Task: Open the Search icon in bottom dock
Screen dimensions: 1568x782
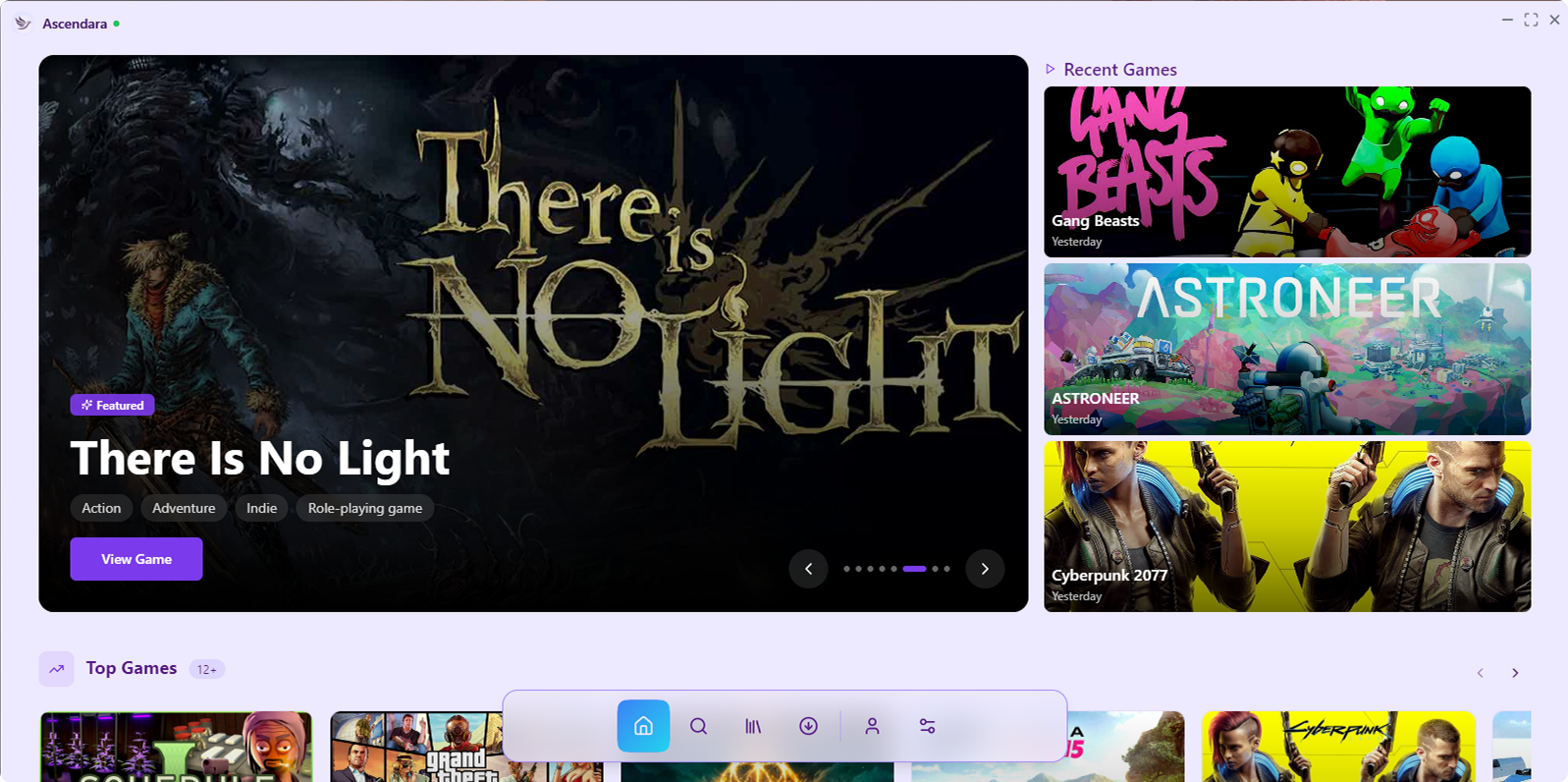Action: pyautogui.click(x=698, y=726)
